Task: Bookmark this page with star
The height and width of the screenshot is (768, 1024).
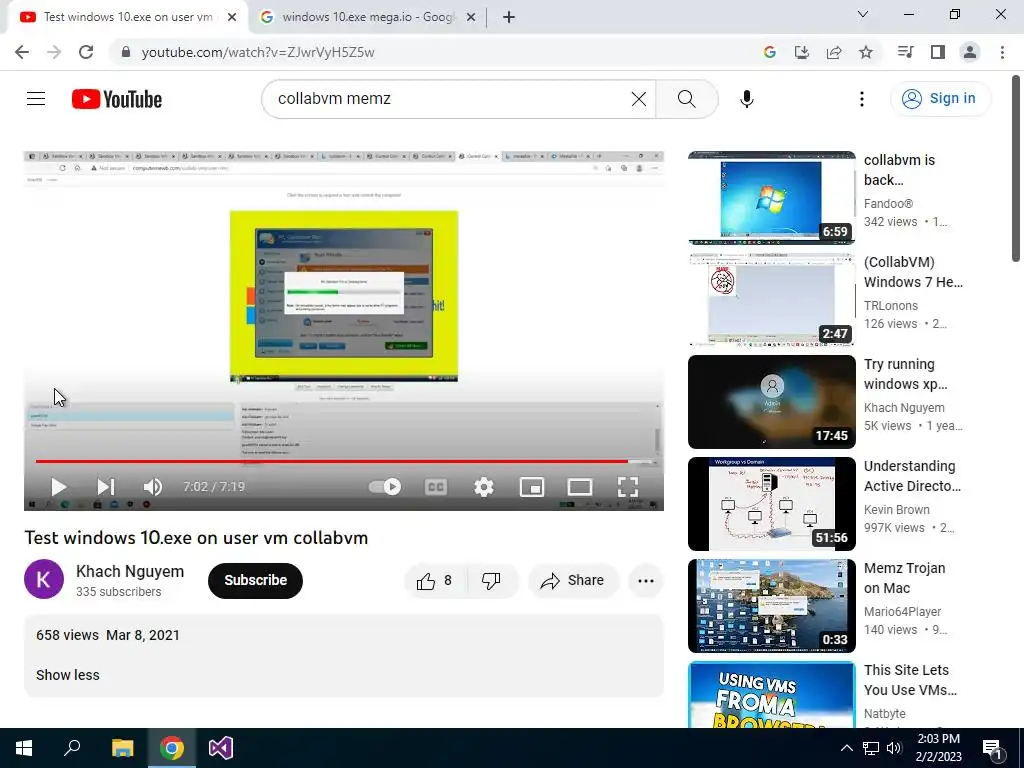Action: point(866,52)
